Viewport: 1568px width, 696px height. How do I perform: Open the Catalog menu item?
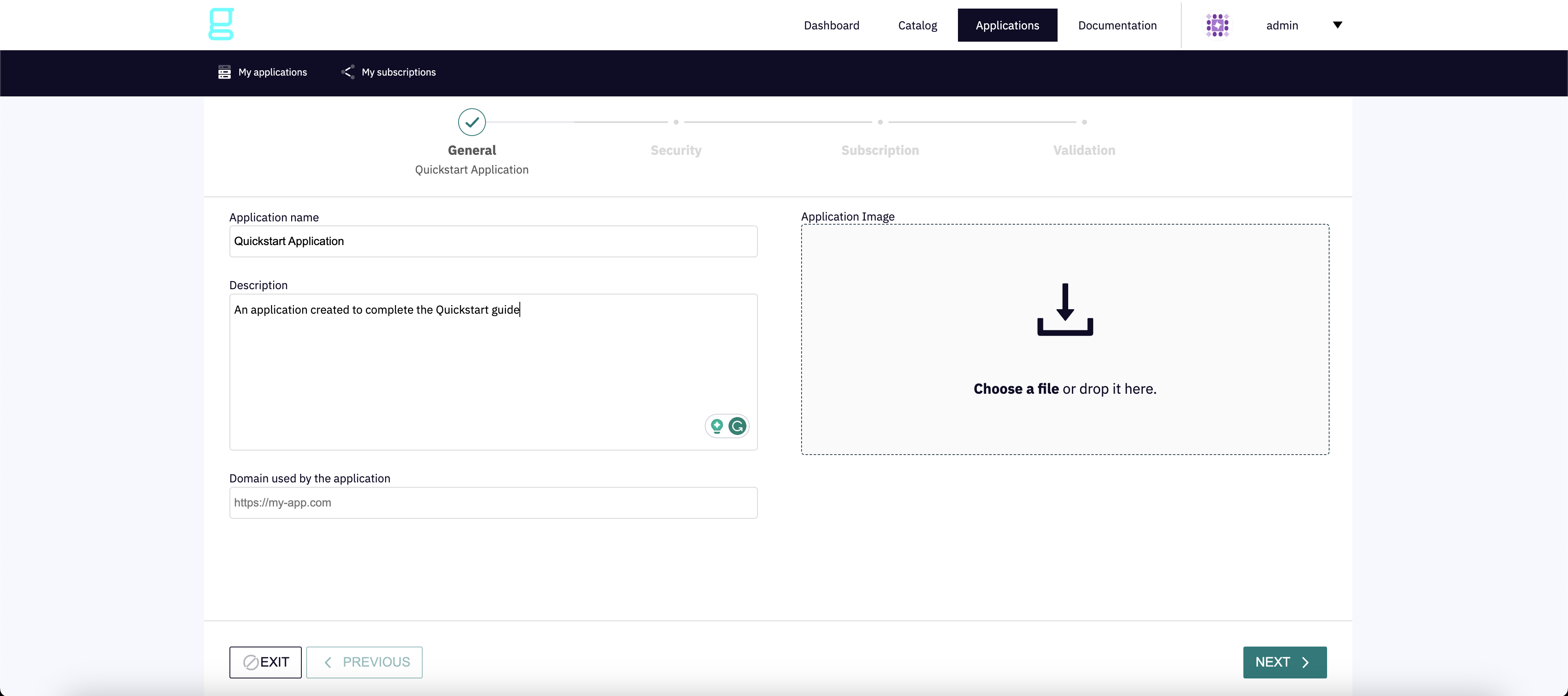point(917,25)
